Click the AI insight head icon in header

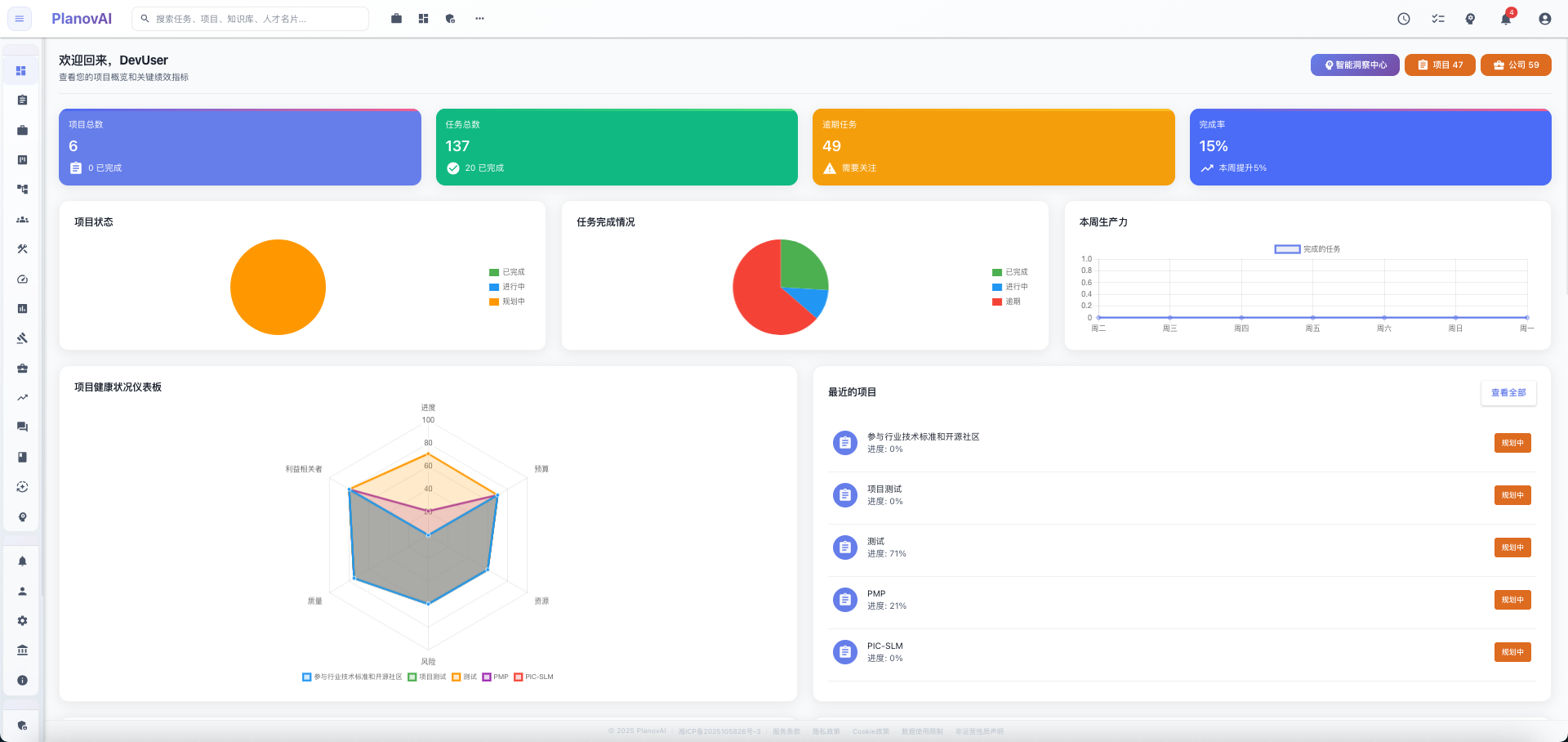point(1470,19)
